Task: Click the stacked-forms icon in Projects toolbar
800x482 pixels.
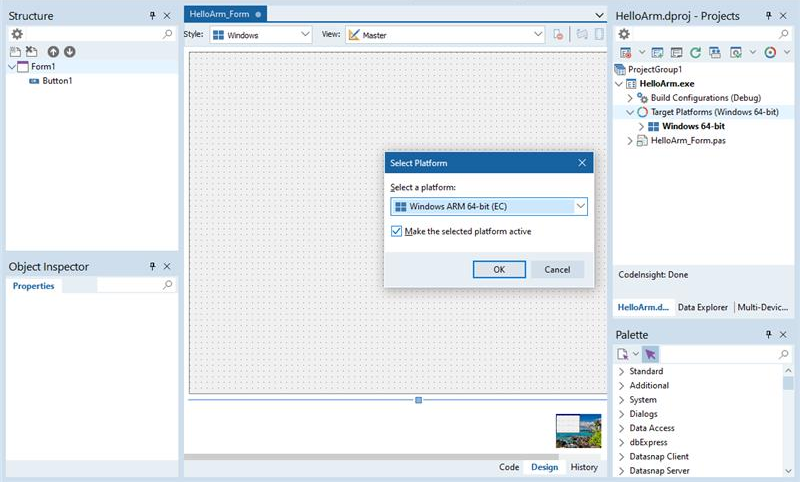Action: (x=715, y=53)
